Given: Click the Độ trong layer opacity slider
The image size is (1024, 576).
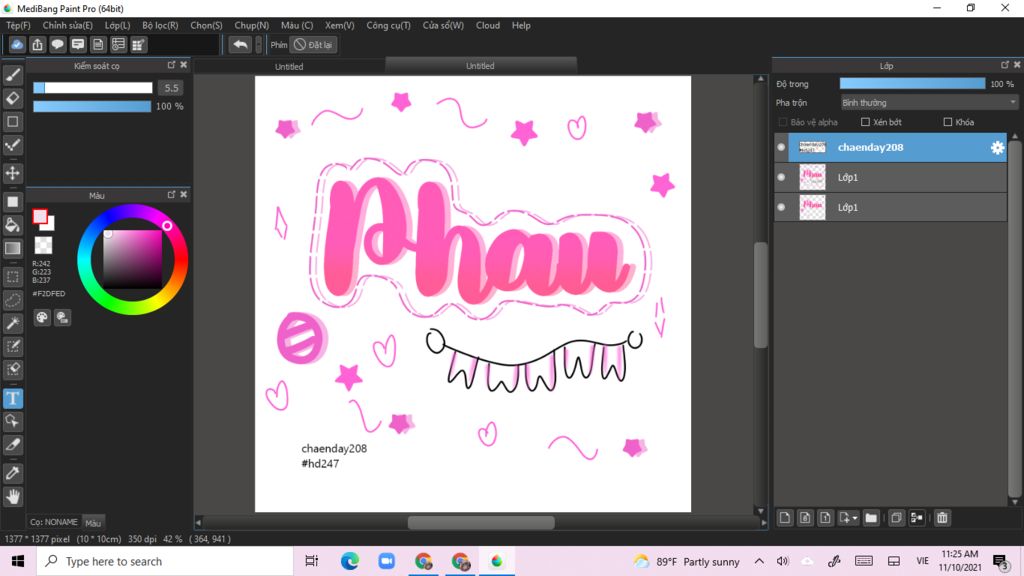Looking at the screenshot, I should pyautogui.click(x=912, y=84).
